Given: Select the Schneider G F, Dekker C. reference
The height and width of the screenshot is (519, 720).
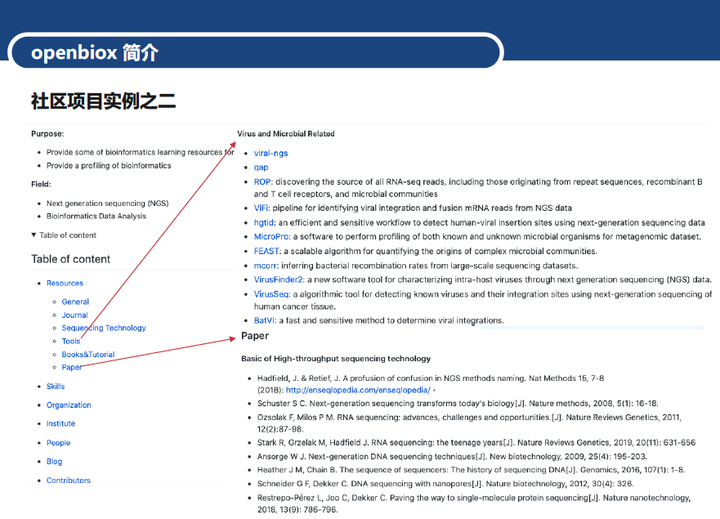Looking at the screenshot, I should pyautogui.click(x=445, y=484).
